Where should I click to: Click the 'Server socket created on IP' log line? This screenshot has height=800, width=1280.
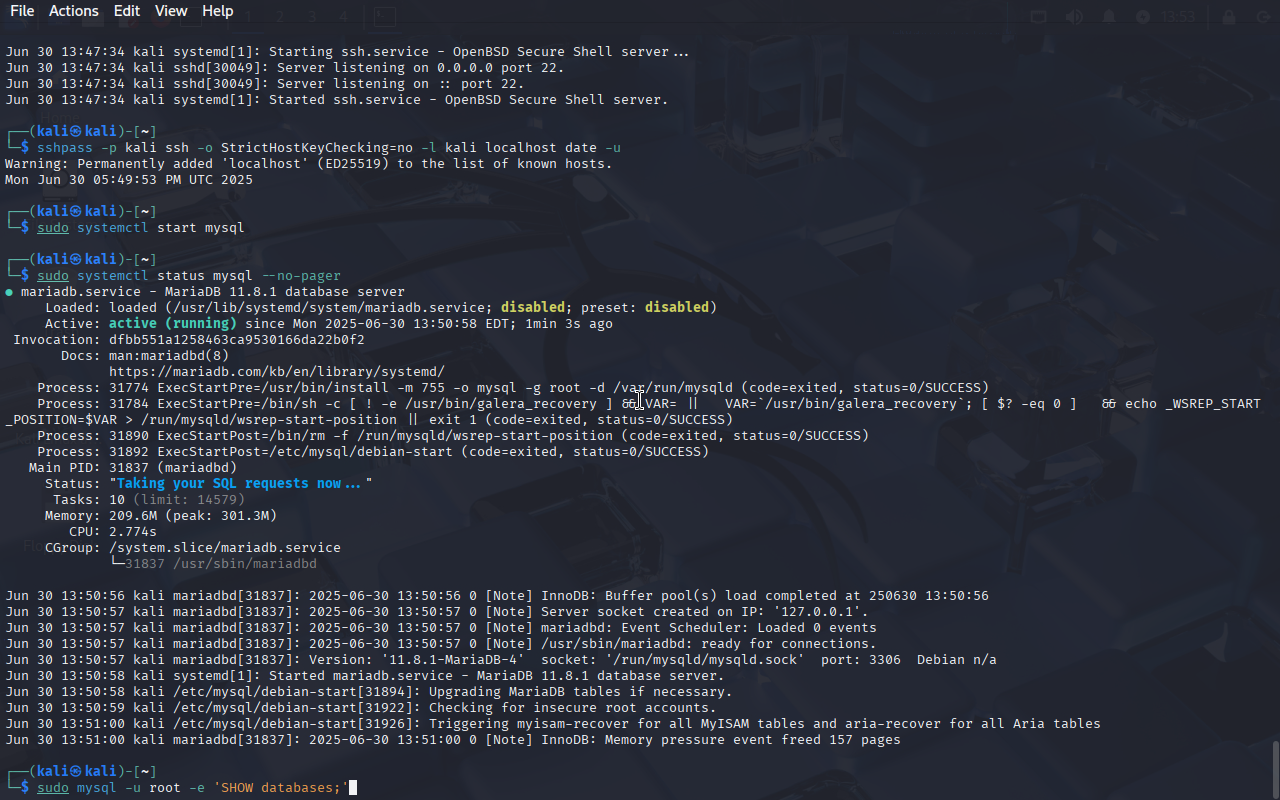437,612
